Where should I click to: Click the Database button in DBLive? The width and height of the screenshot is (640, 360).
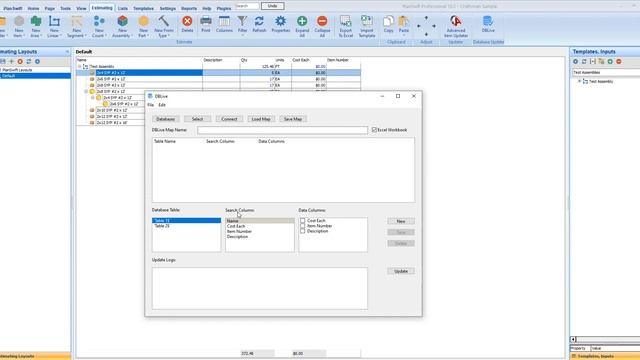point(165,119)
